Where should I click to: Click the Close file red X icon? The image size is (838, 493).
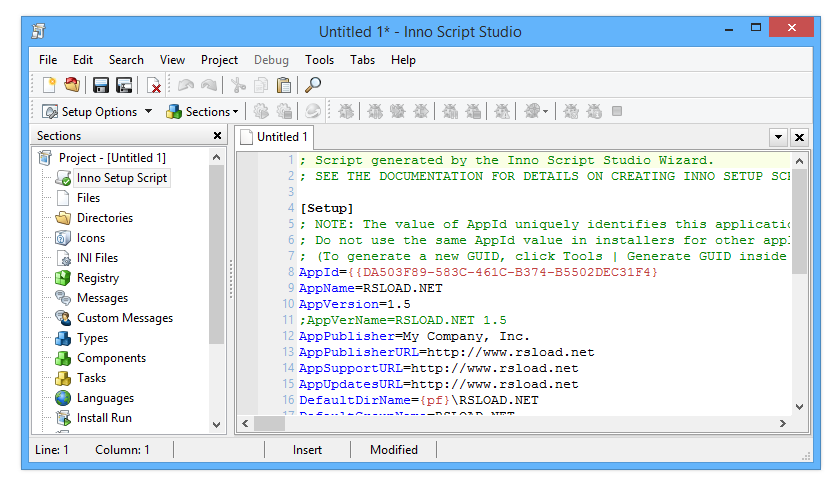(154, 85)
